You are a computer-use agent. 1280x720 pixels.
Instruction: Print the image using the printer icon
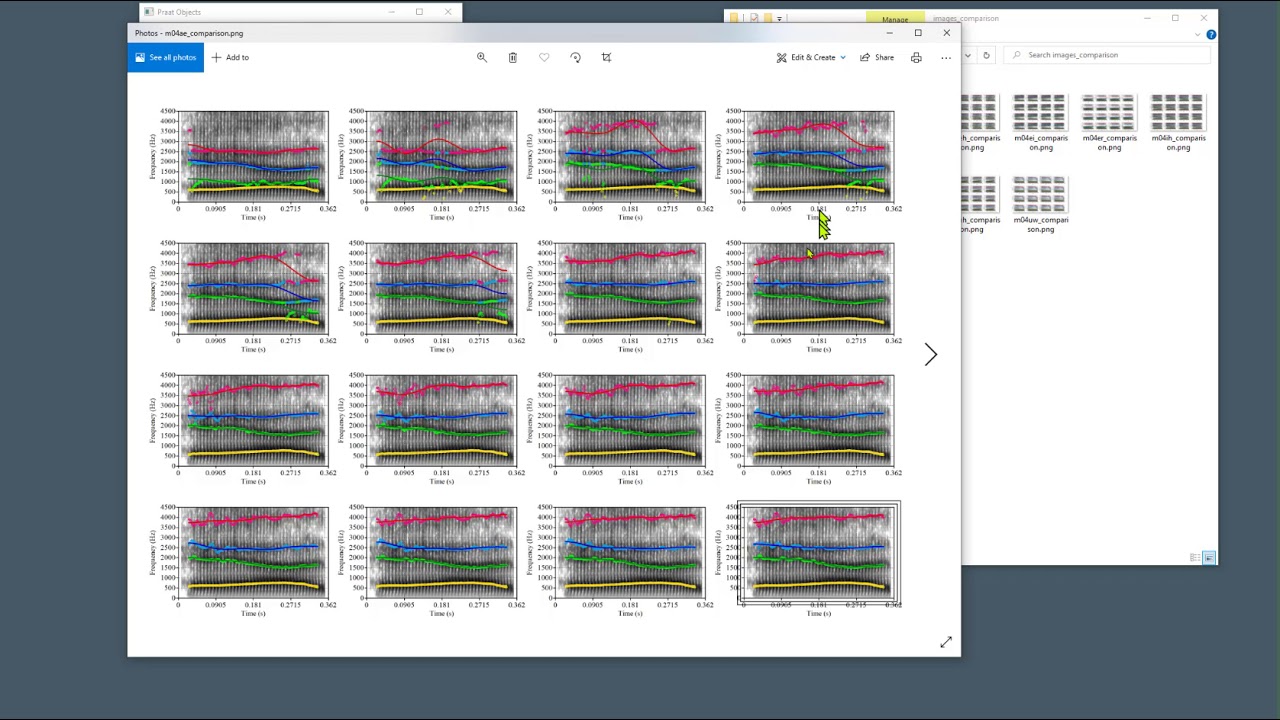916,57
